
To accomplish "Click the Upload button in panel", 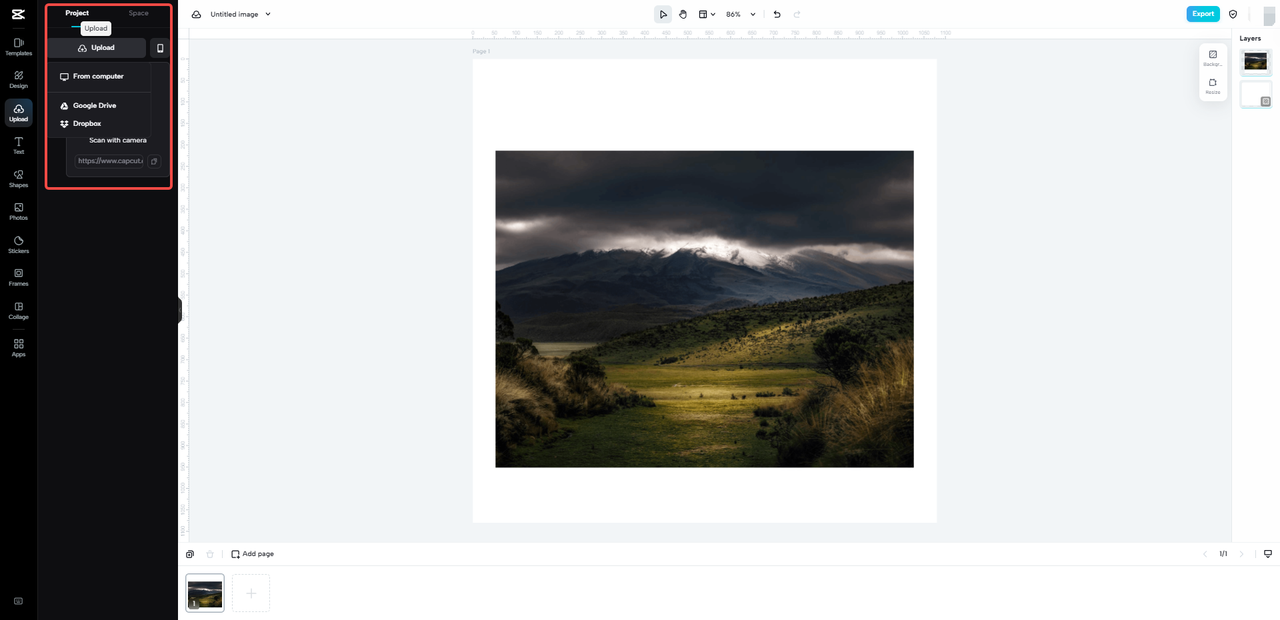I will 96,48.
